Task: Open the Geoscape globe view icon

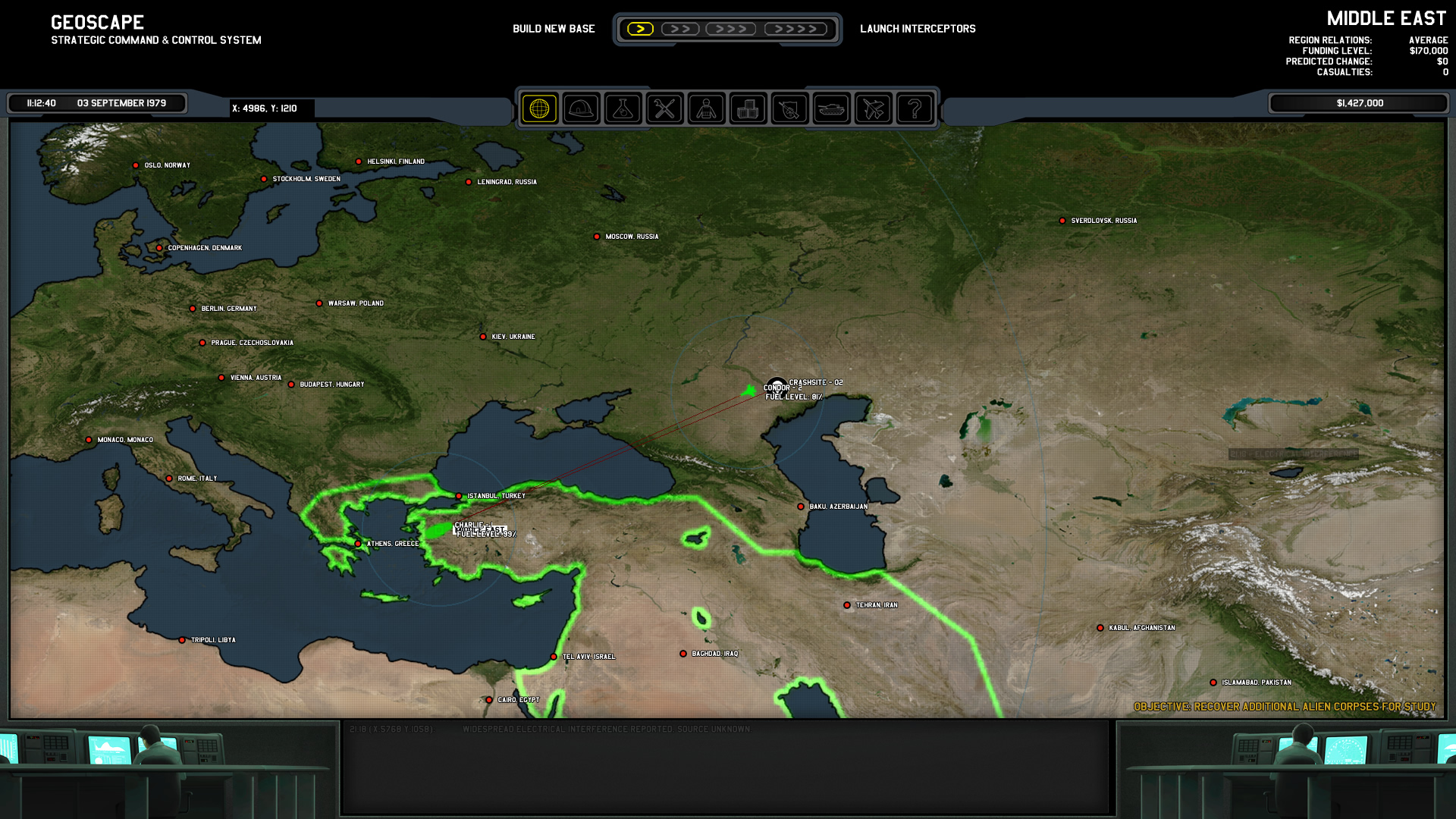Action: pyautogui.click(x=539, y=108)
